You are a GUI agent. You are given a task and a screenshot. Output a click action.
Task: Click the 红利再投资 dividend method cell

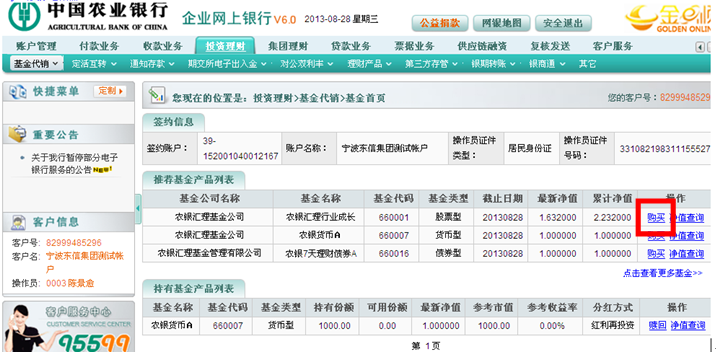pos(612,326)
